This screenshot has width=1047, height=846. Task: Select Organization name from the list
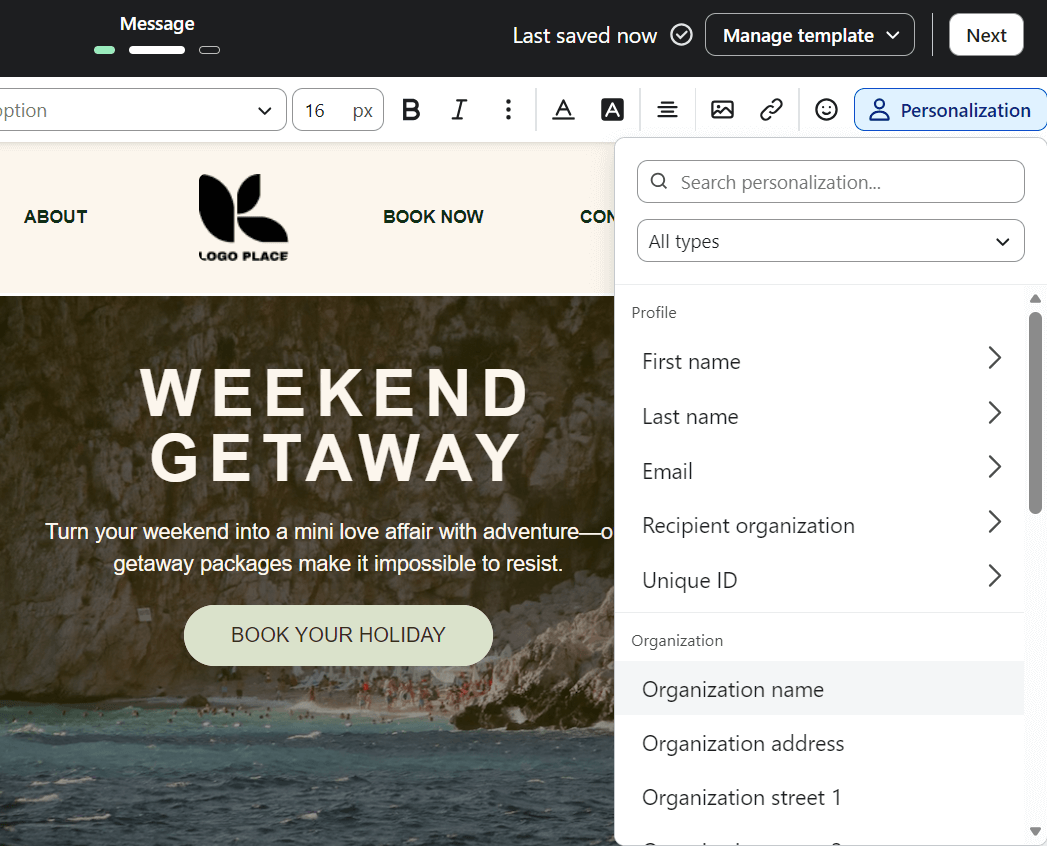point(733,689)
